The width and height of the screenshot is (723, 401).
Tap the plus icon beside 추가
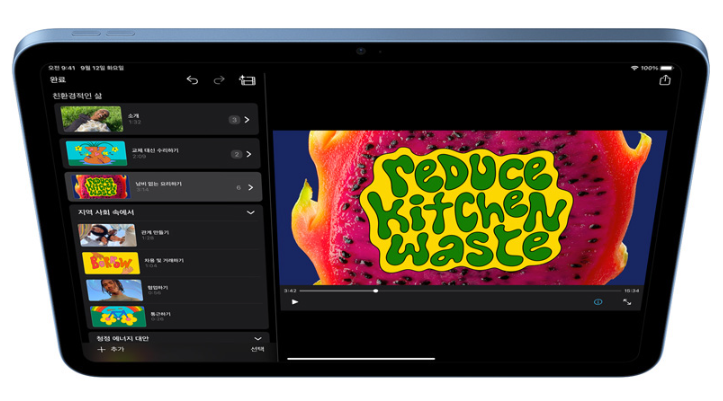click(101, 349)
